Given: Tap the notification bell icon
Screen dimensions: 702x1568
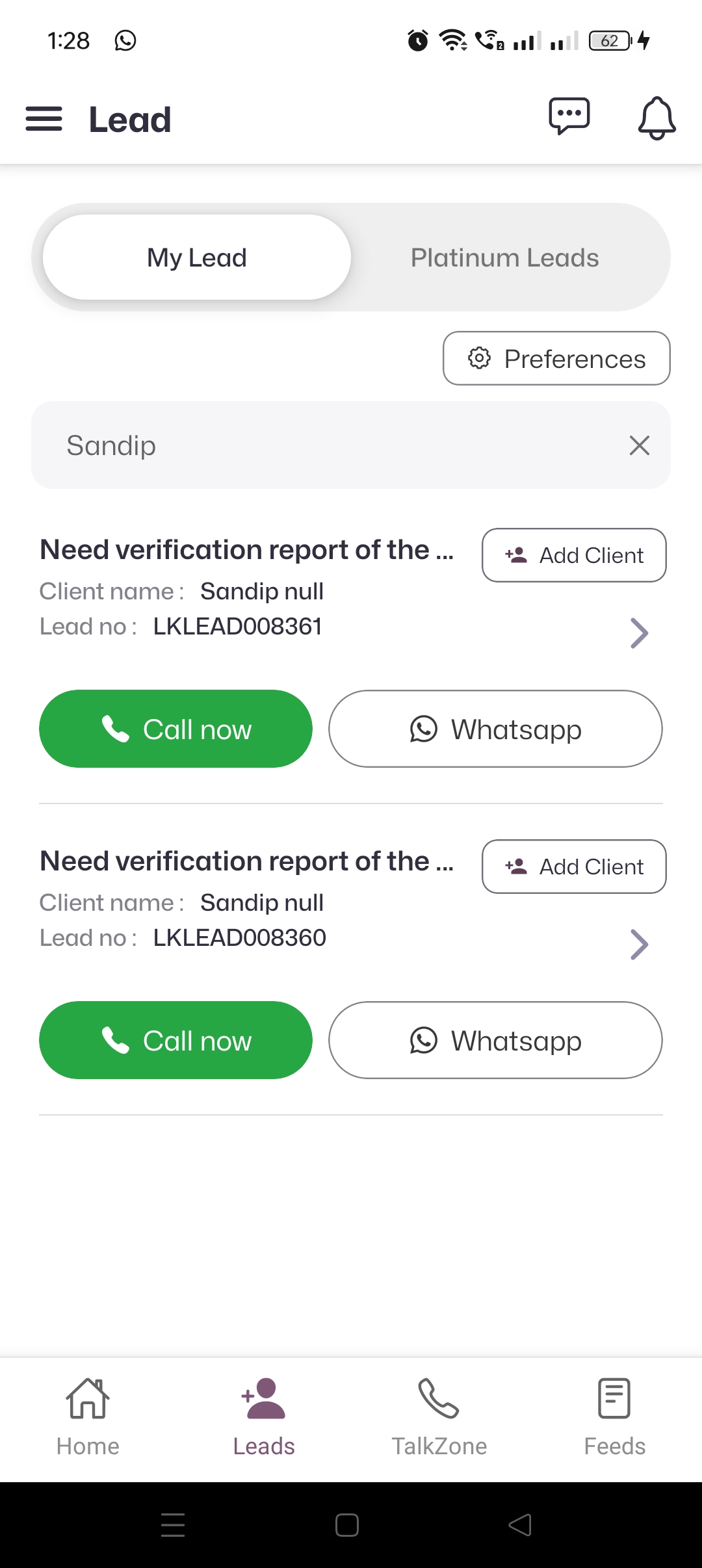Looking at the screenshot, I should 656,118.
